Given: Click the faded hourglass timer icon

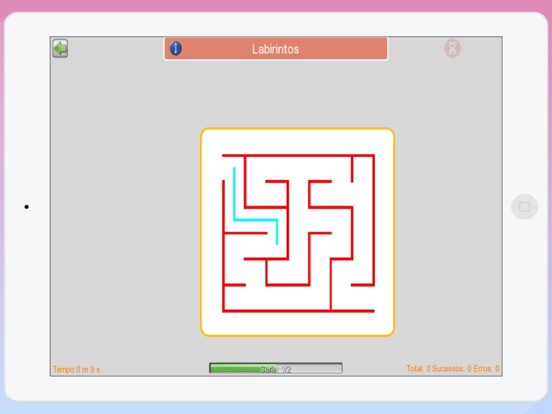Looking at the screenshot, I should point(452,48).
